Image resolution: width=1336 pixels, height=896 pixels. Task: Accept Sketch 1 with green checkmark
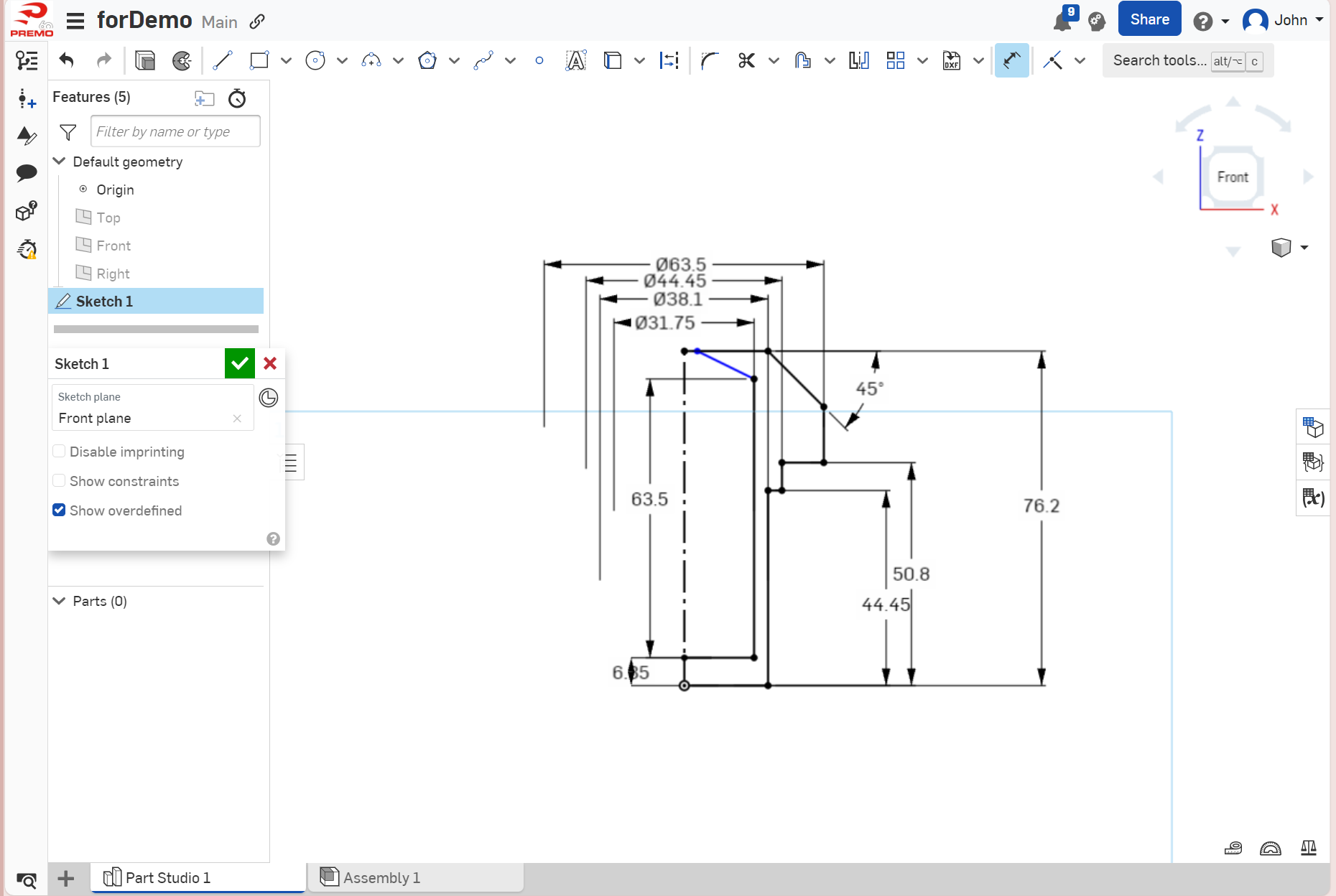click(240, 363)
